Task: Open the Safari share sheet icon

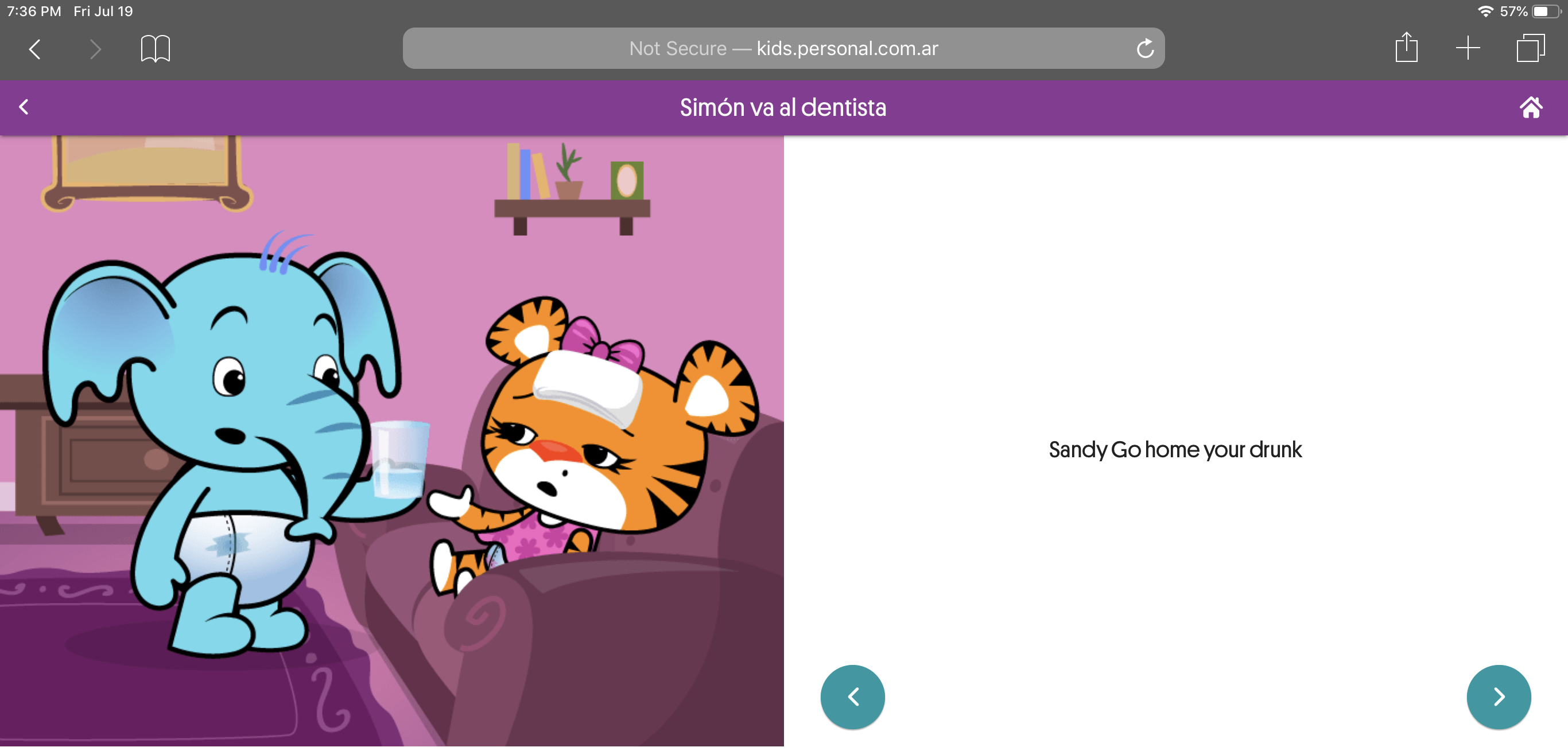Action: click(x=1406, y=48)
